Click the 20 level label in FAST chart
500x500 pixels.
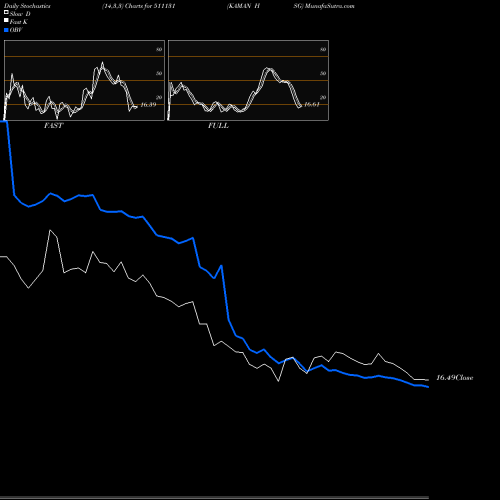159,98
